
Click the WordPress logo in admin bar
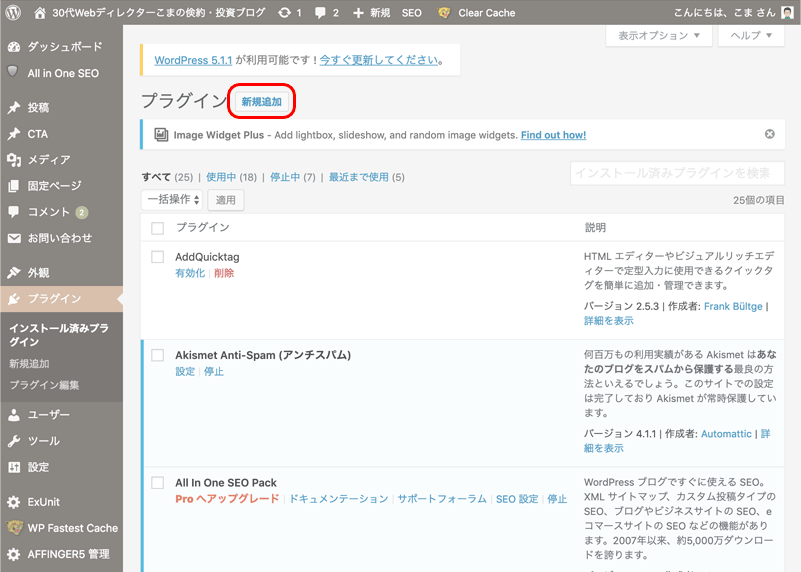[x=13, y=12]
